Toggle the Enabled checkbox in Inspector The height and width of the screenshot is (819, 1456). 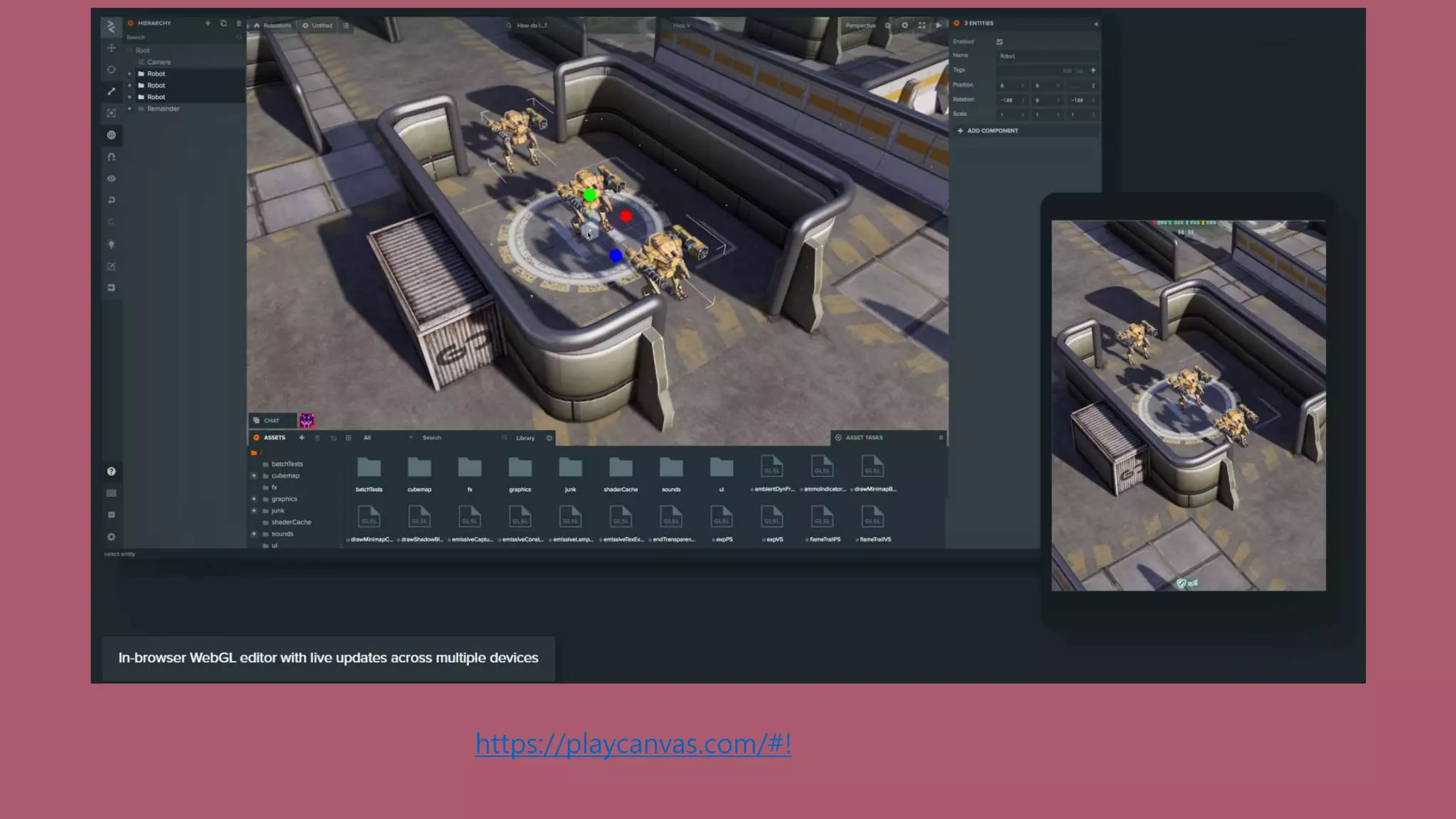tap(1000, 42)
